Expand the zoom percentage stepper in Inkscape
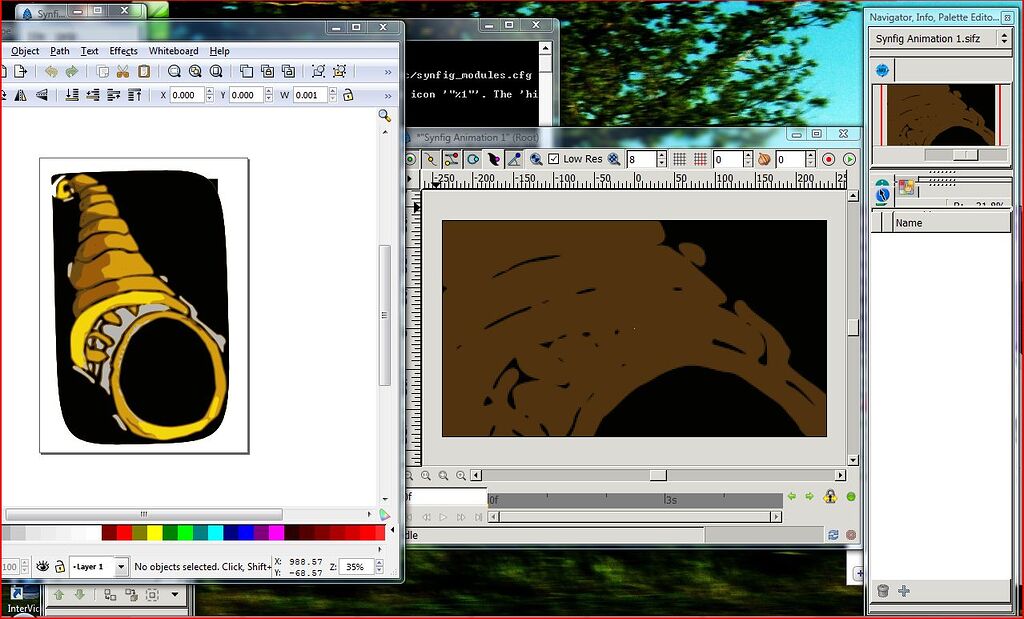Screen dimensions: 1024x619 [378, 567]
